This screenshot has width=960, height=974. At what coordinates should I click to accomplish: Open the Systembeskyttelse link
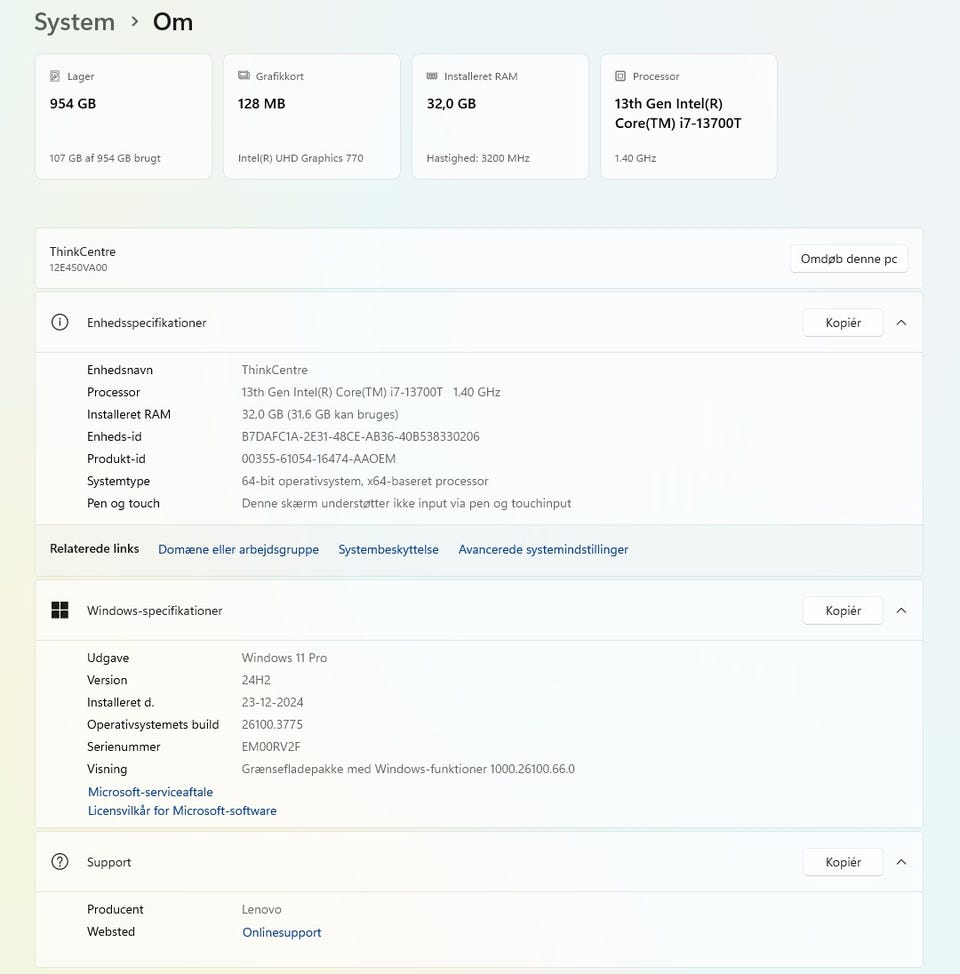coord(388,549)
